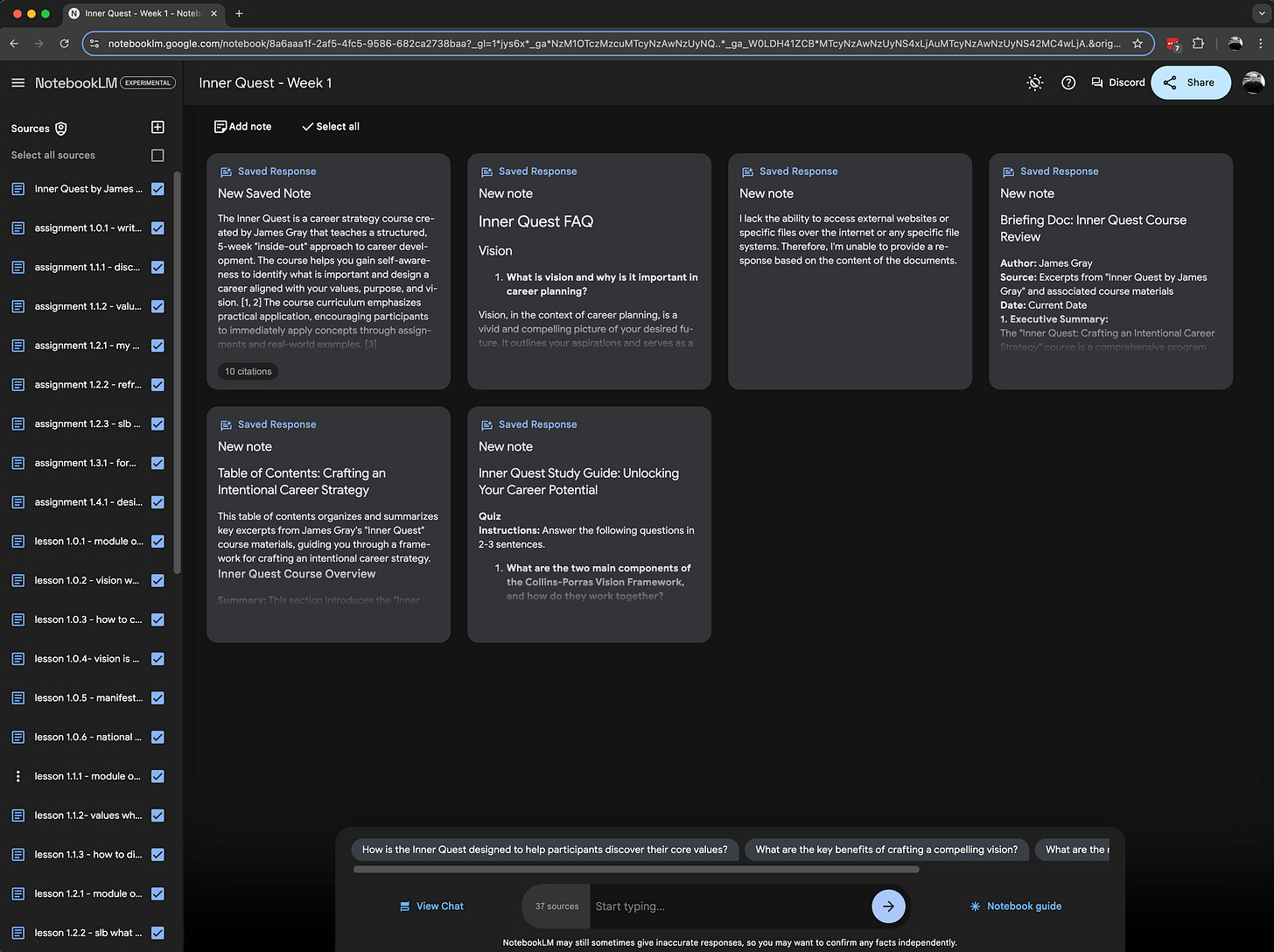
Task: Bookmark this page with the star
Action: pyautogui.click(x=1137, y=43)
